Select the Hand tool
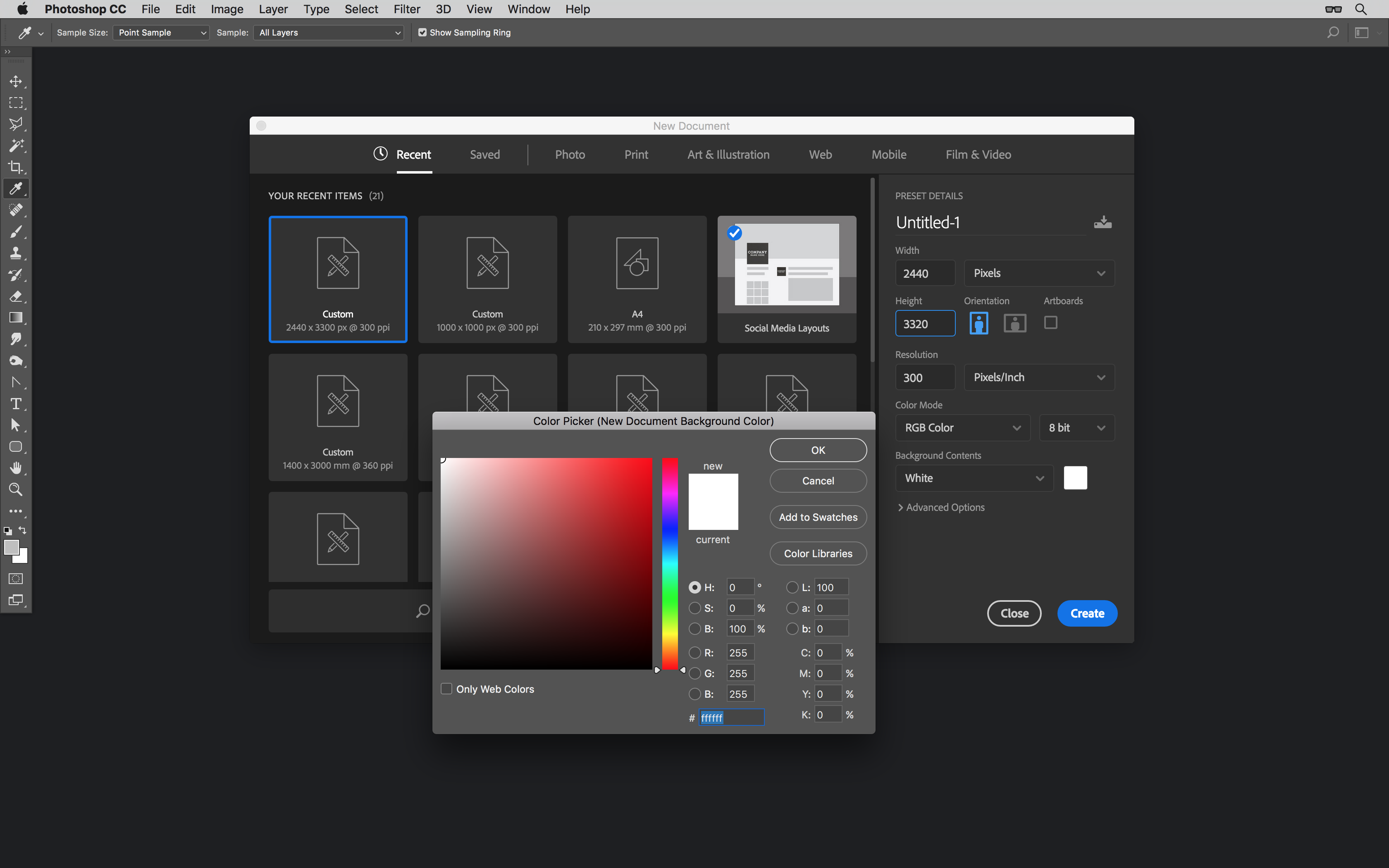 pos(15,468)
